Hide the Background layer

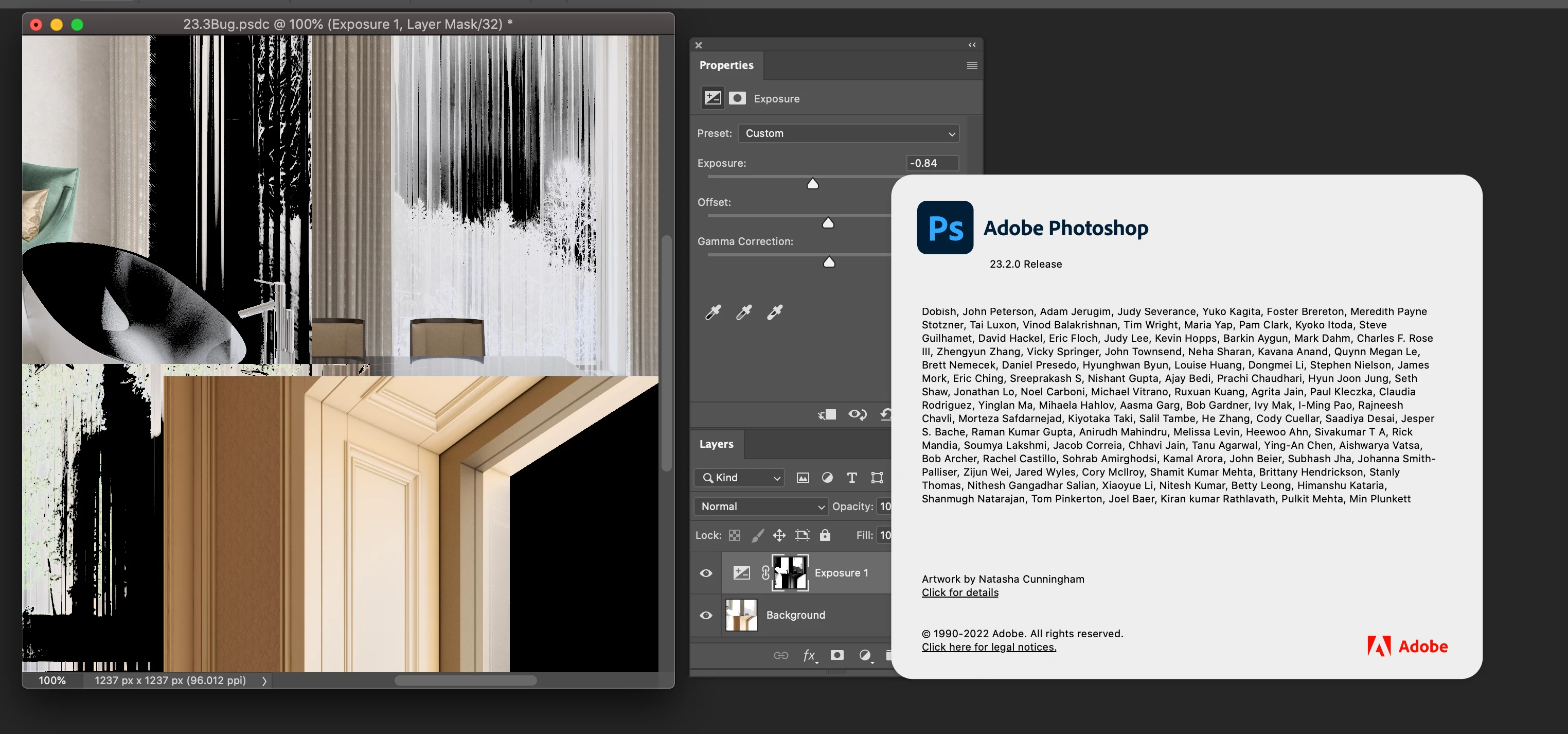705,615
